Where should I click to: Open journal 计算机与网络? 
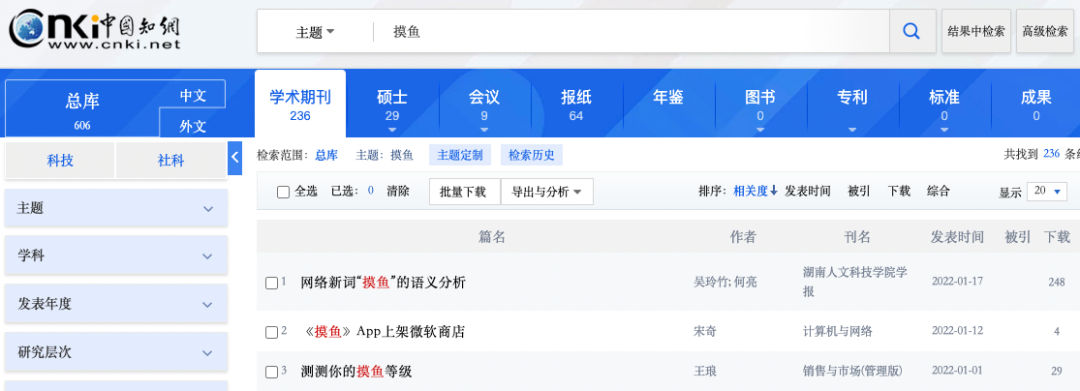[838, 332]
